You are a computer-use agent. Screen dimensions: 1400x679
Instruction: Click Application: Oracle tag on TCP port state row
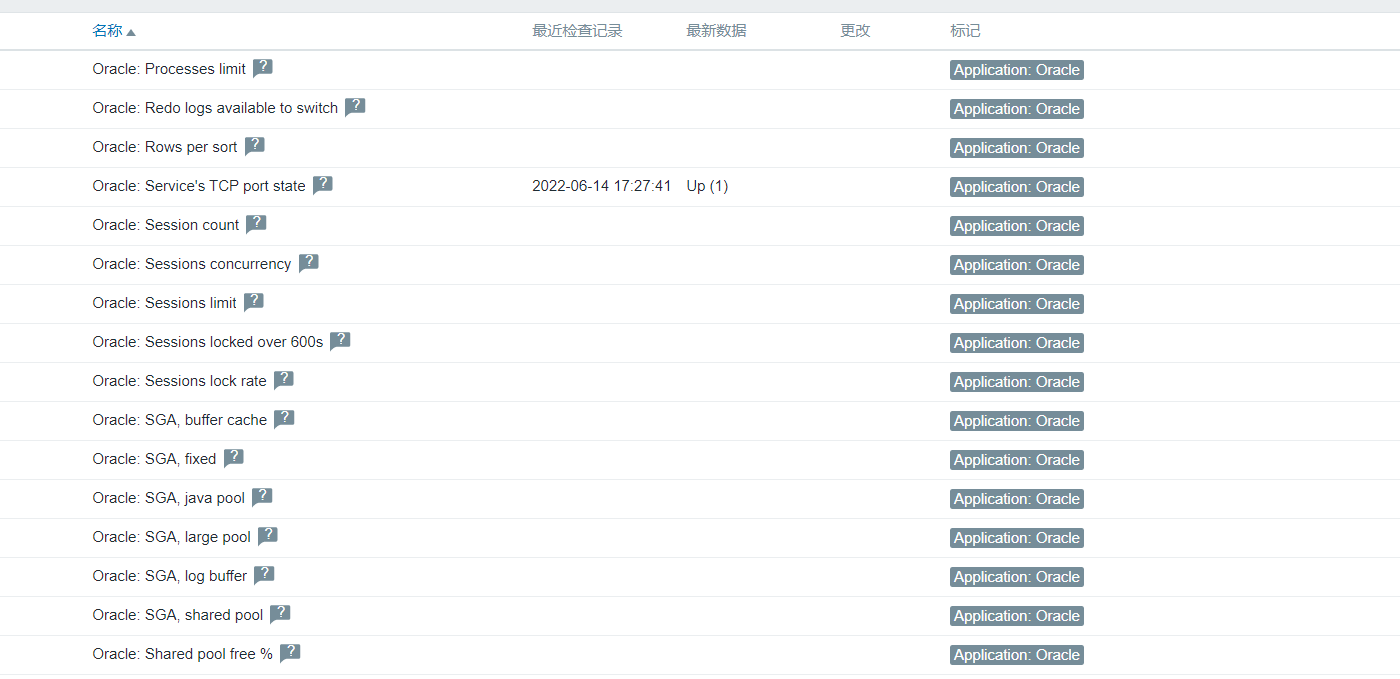[1017, 187]
